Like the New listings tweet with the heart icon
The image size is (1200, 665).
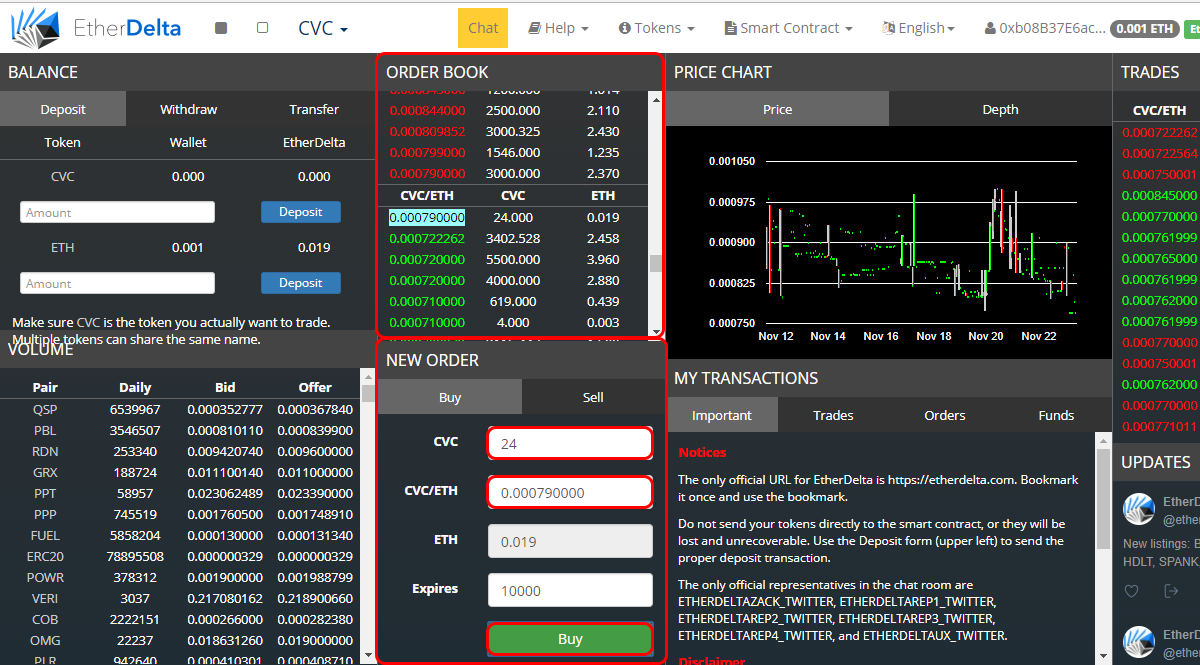[x=1132, y=591]
